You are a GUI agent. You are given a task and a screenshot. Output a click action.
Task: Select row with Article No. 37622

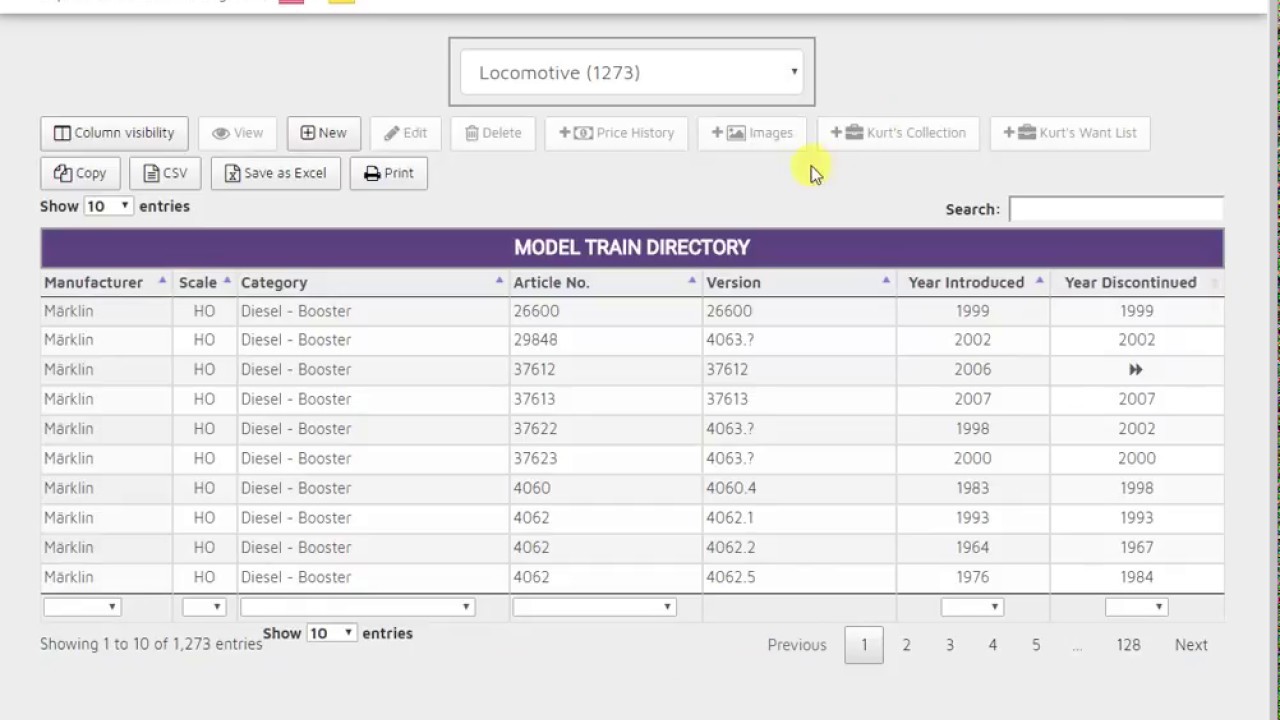pyautogui.click(x=632, y=429)
